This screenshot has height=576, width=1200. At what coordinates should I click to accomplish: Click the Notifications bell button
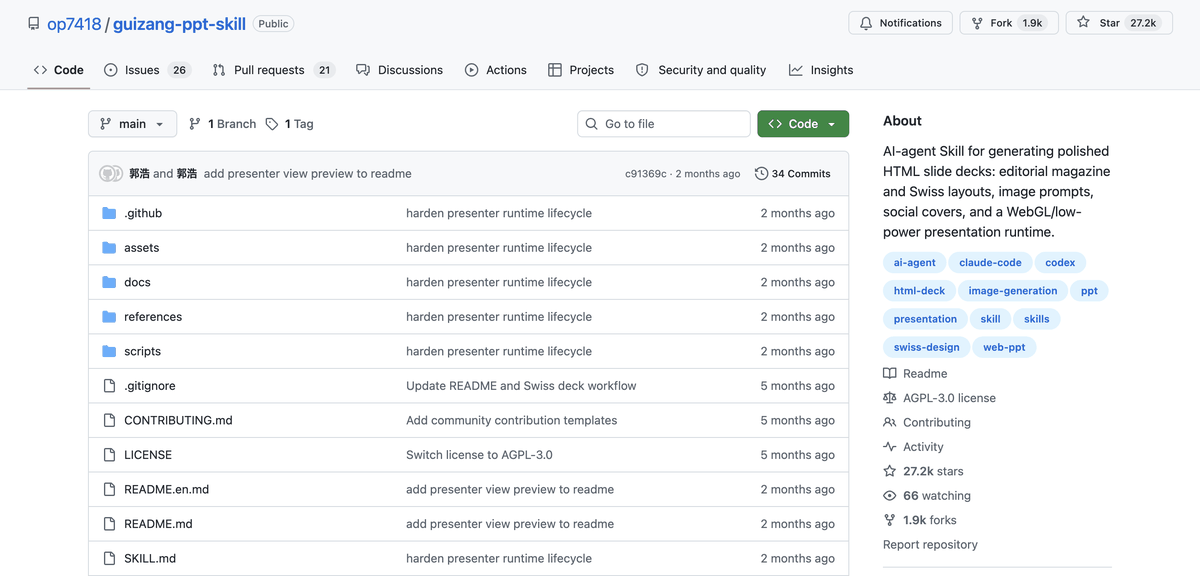[x=900, y=23]
